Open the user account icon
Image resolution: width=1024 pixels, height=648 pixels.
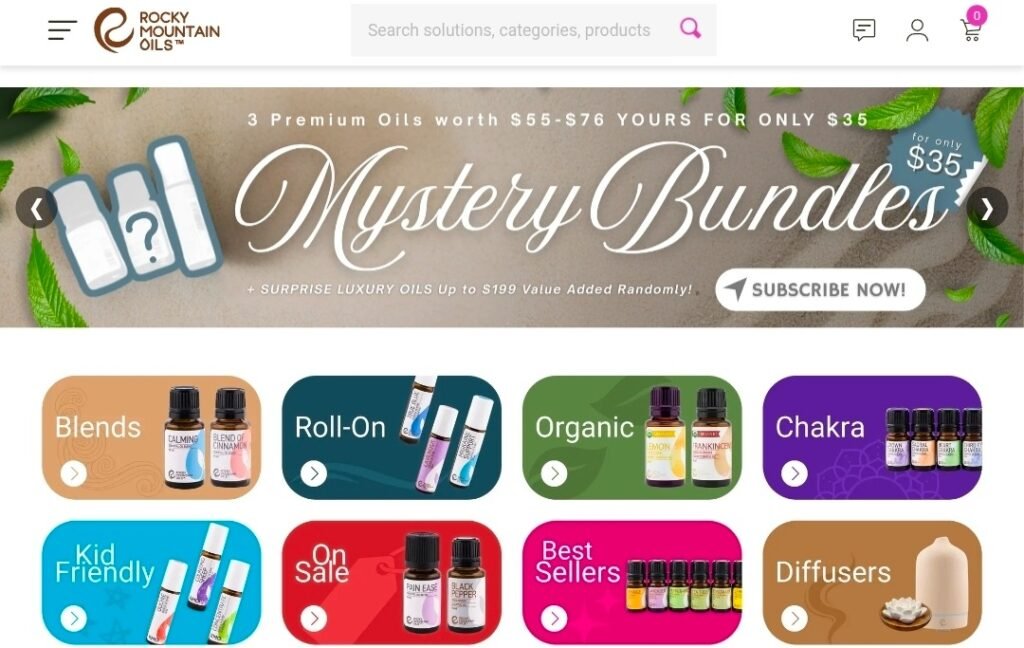click(x=917, y=30)
